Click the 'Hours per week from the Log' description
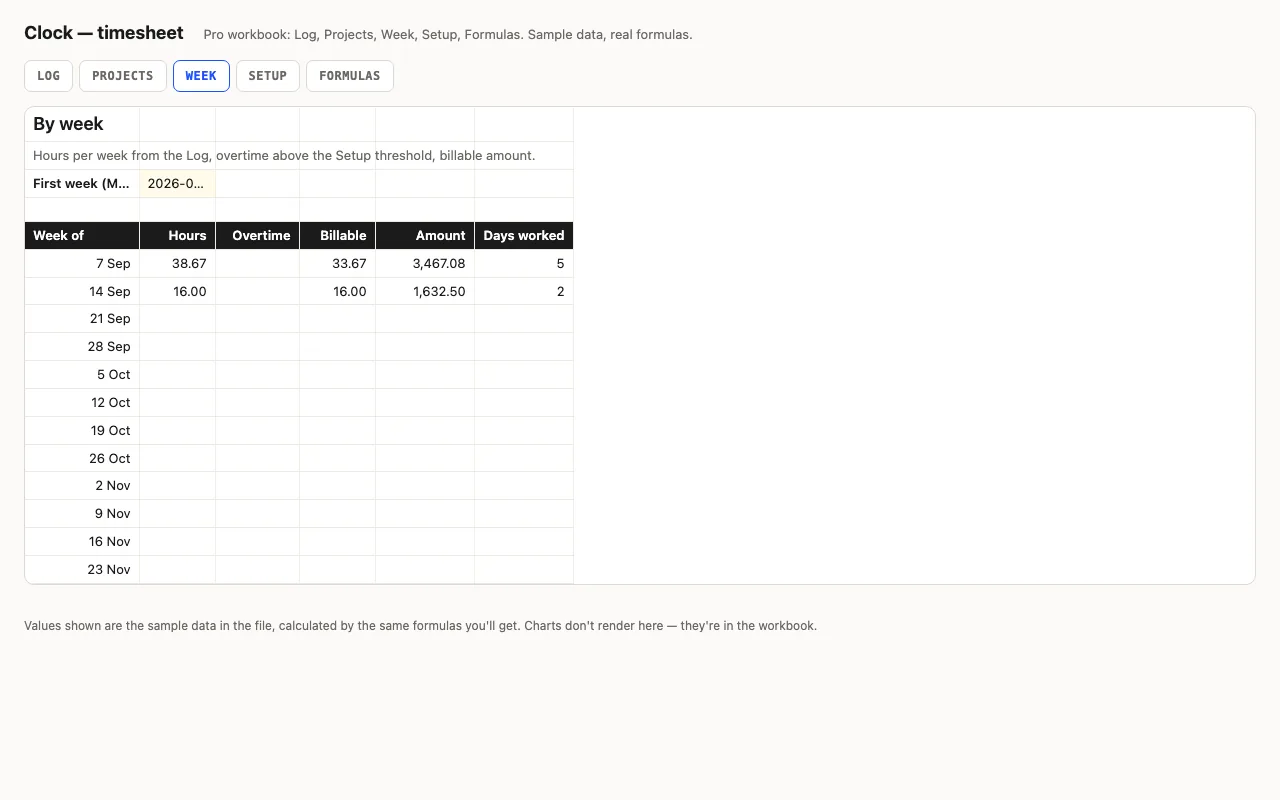The width and height of the screenshot is (1280, 800). (284, 156)
